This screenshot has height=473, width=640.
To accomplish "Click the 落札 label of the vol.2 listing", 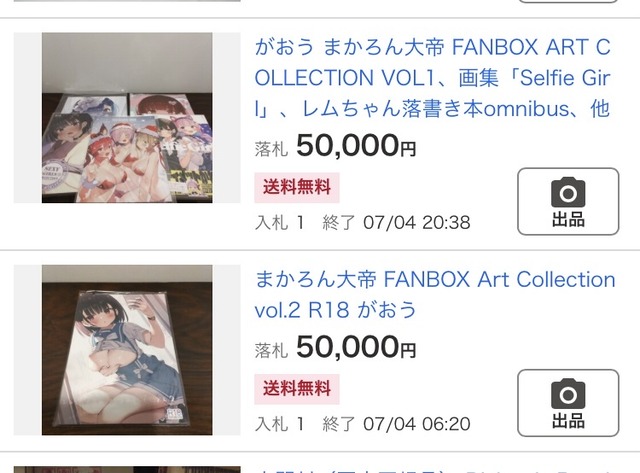I will coord(271,351).
